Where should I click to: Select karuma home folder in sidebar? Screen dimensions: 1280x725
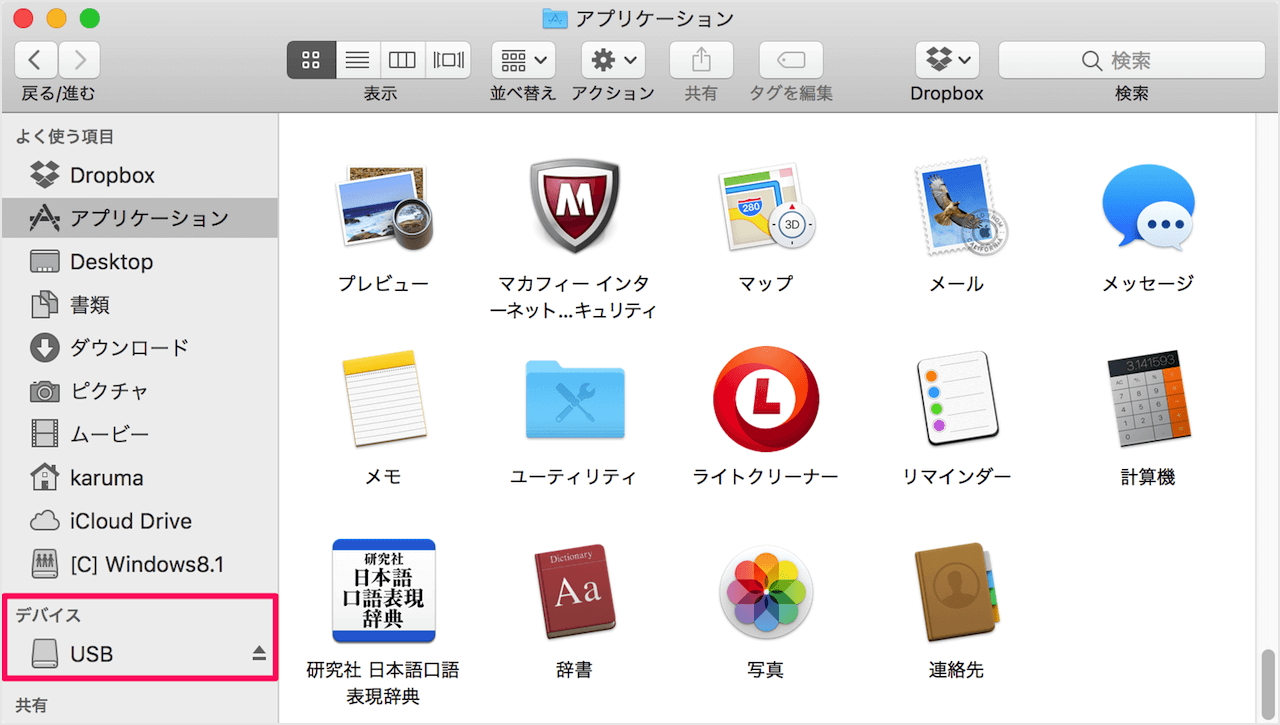(x=139, y=478)
